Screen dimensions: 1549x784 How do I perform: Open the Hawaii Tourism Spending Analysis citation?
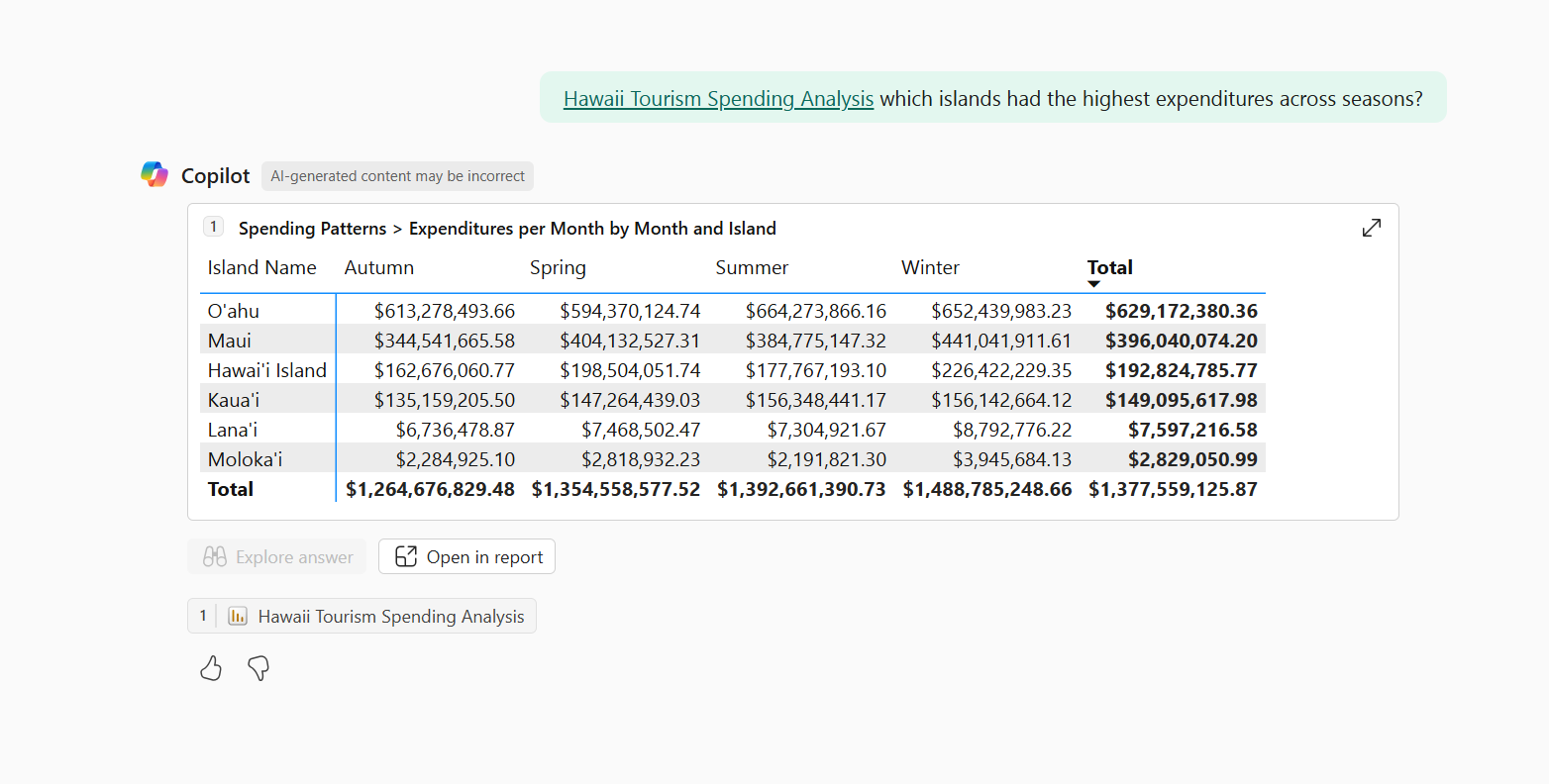[361, 616]
